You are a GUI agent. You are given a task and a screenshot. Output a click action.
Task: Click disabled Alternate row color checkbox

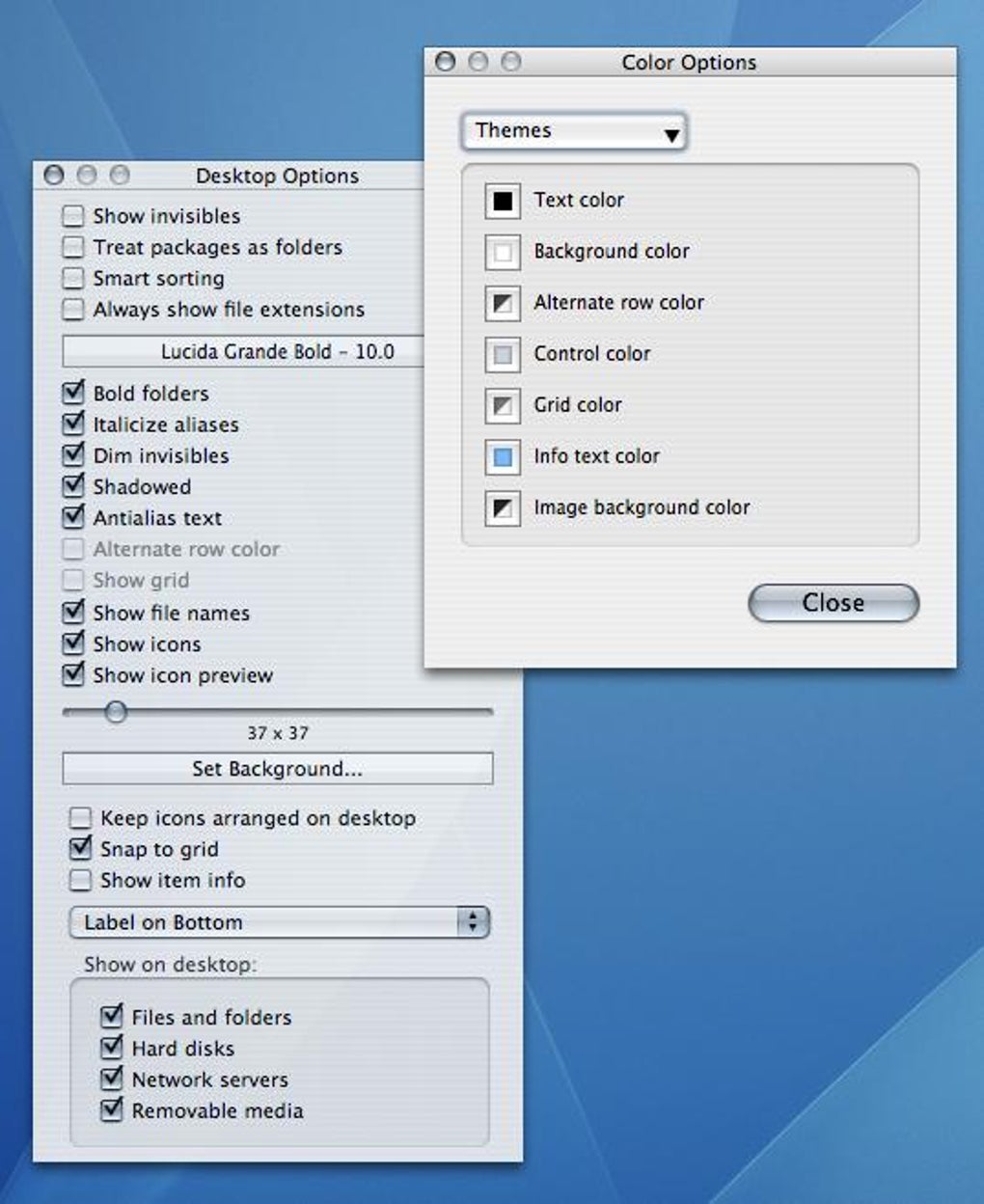pos(73,549)
